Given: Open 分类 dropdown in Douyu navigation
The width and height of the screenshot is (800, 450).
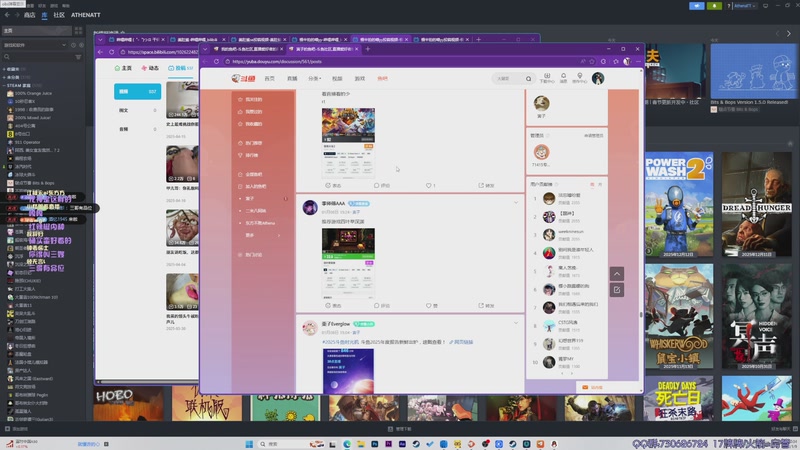Looking at the screenshot, I should point(314,79).
